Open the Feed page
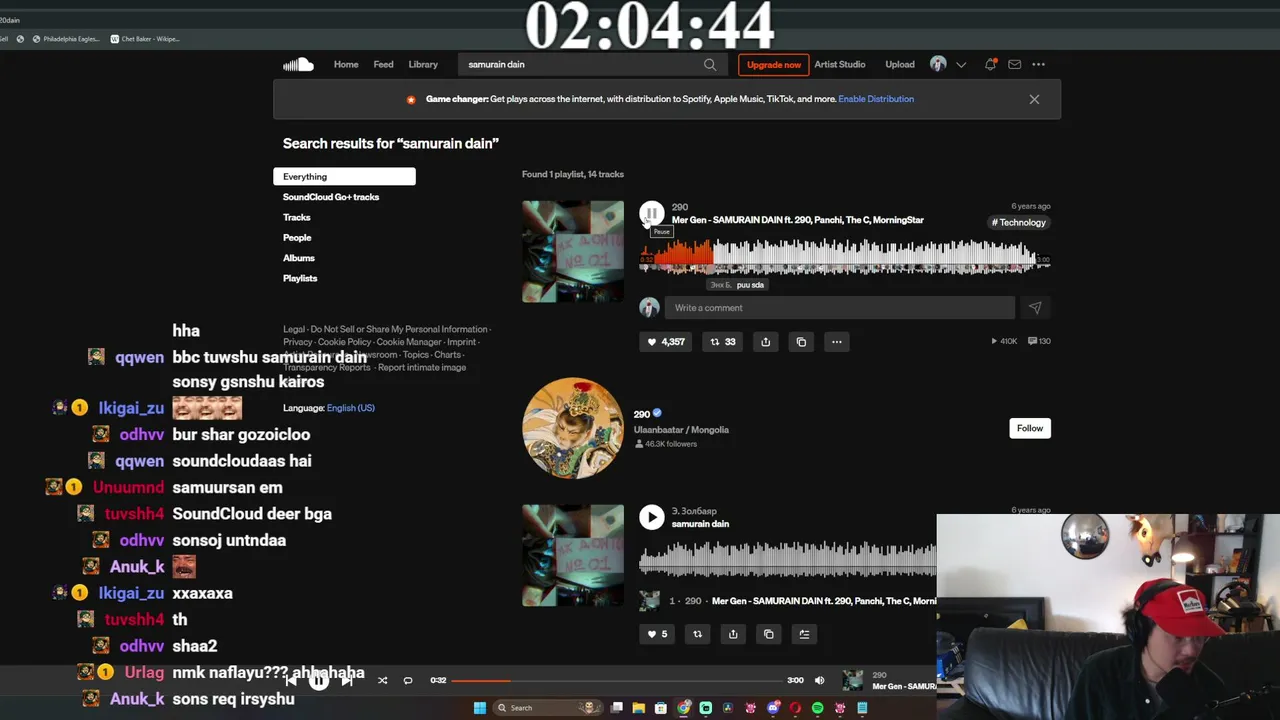Screen dimensions: 1280x720 click(x=383, y=65)
